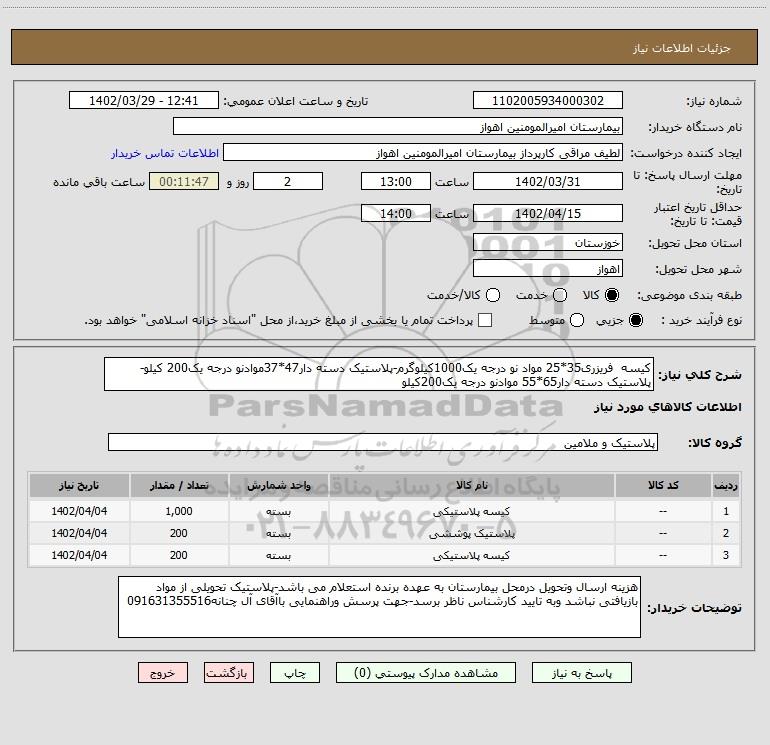Click the نام کالا column header

pos(472,485)
